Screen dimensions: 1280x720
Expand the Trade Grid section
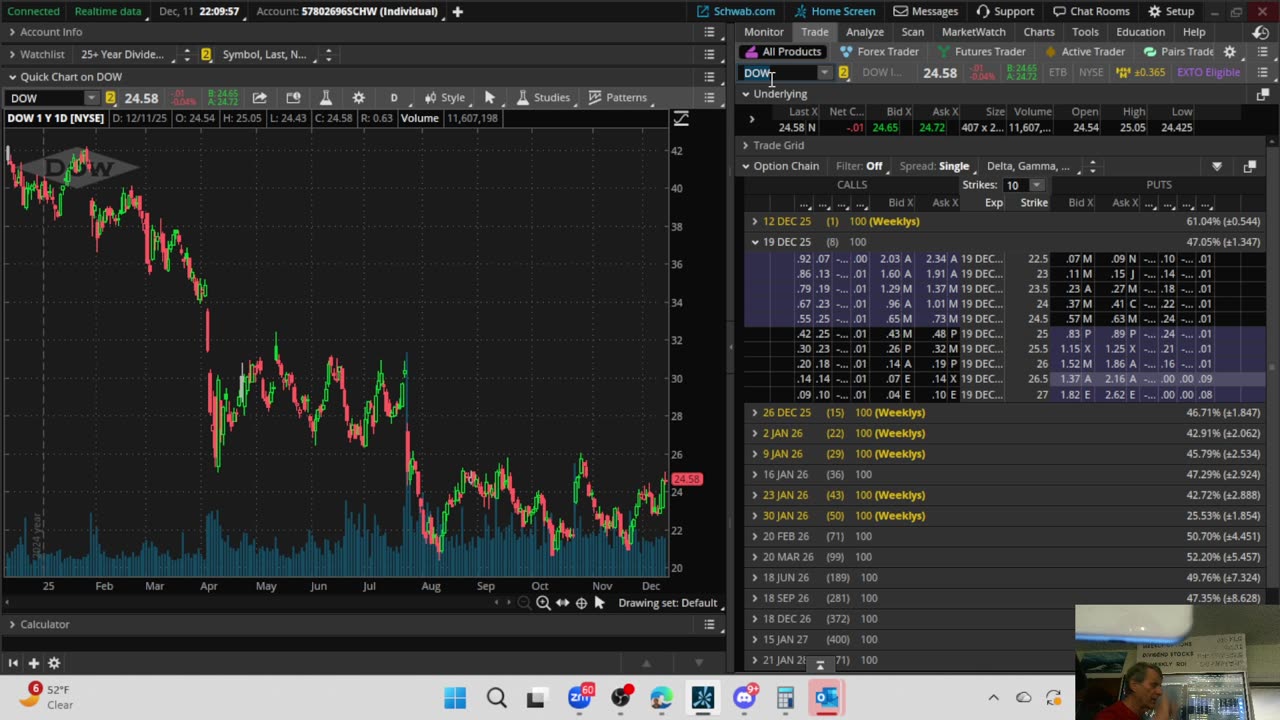[745, 145]
